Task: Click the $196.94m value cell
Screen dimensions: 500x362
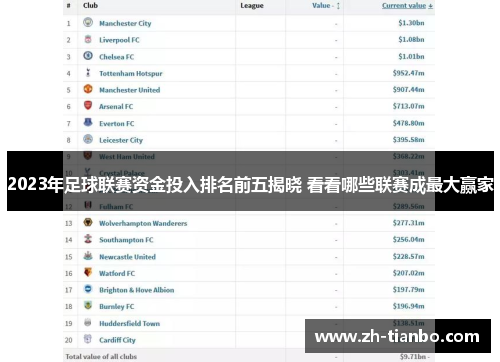Action: [x=408, y=306]
